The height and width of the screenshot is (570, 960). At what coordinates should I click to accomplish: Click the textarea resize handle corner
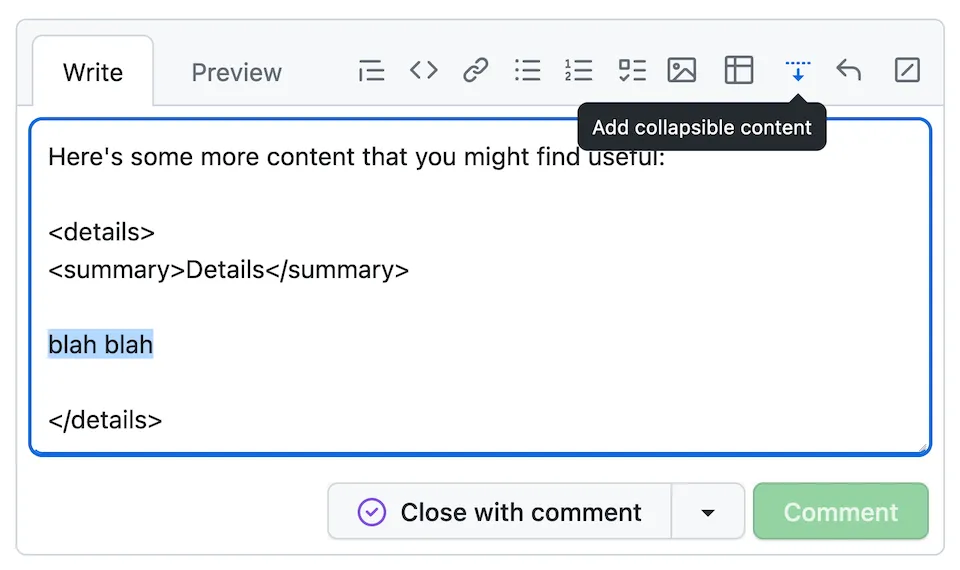(x=923, y=448)
